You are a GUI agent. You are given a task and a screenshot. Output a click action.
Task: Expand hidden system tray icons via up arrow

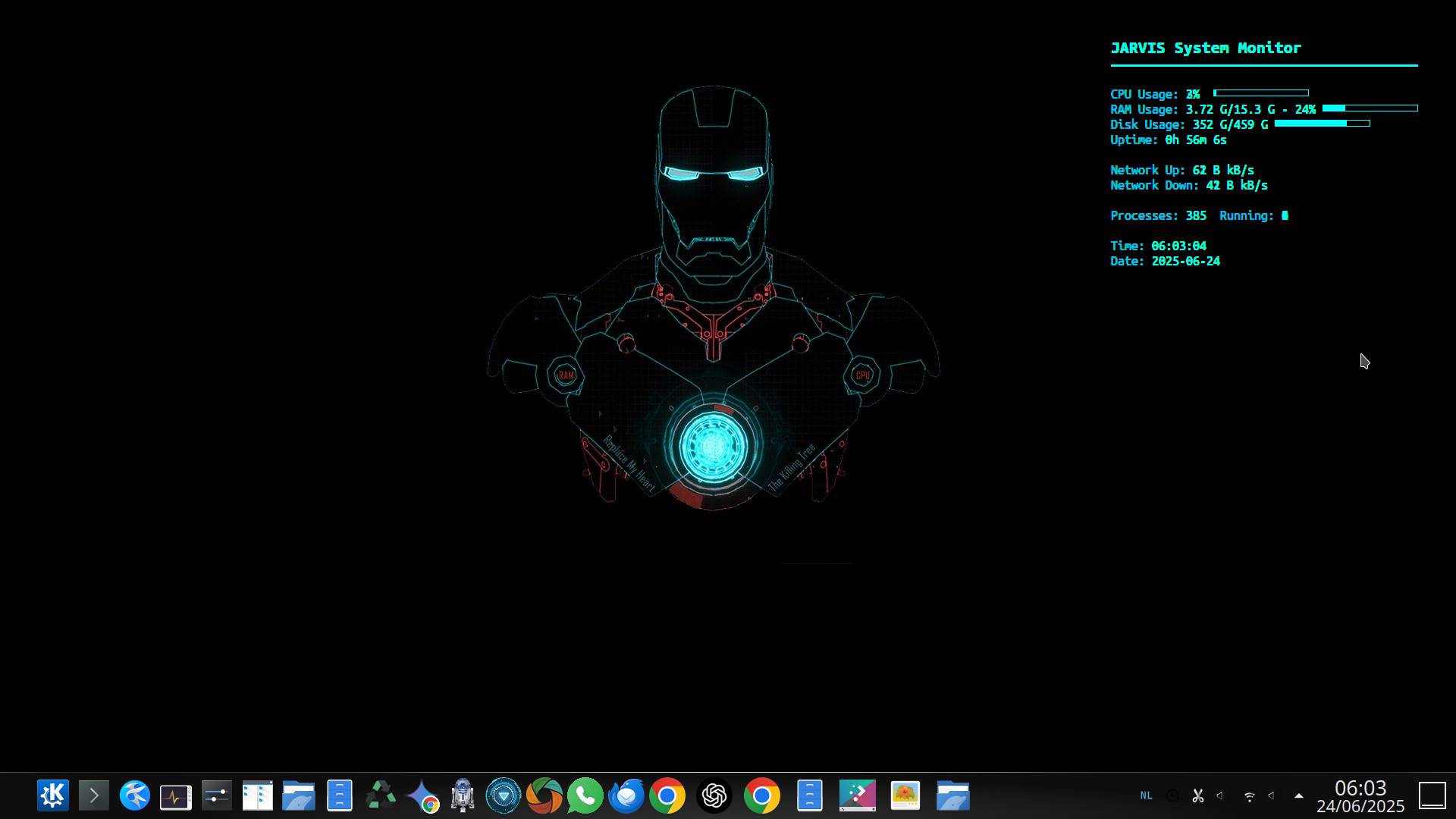[x=1297, y=795]
